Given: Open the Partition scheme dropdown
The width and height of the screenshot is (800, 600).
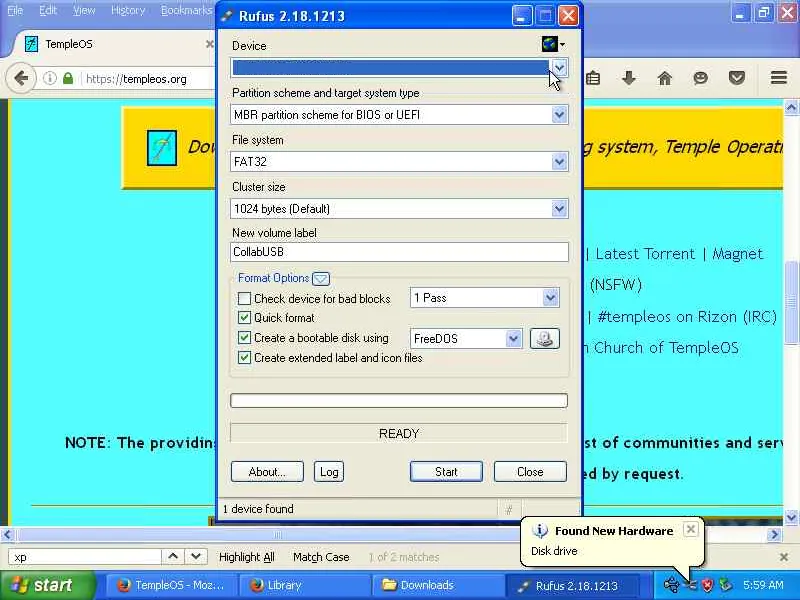Looking at the screenshot, I should pos(559,114).
